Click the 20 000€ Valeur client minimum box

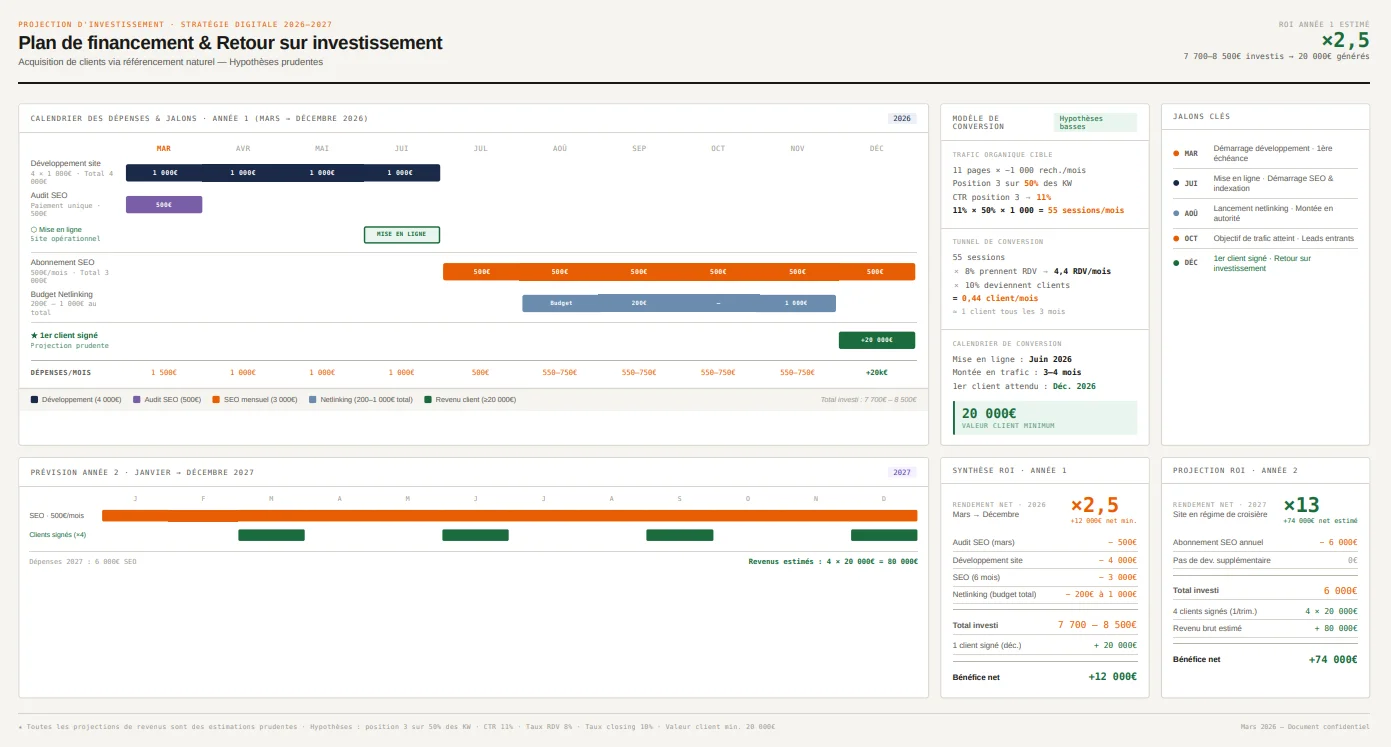(1045, 417)
